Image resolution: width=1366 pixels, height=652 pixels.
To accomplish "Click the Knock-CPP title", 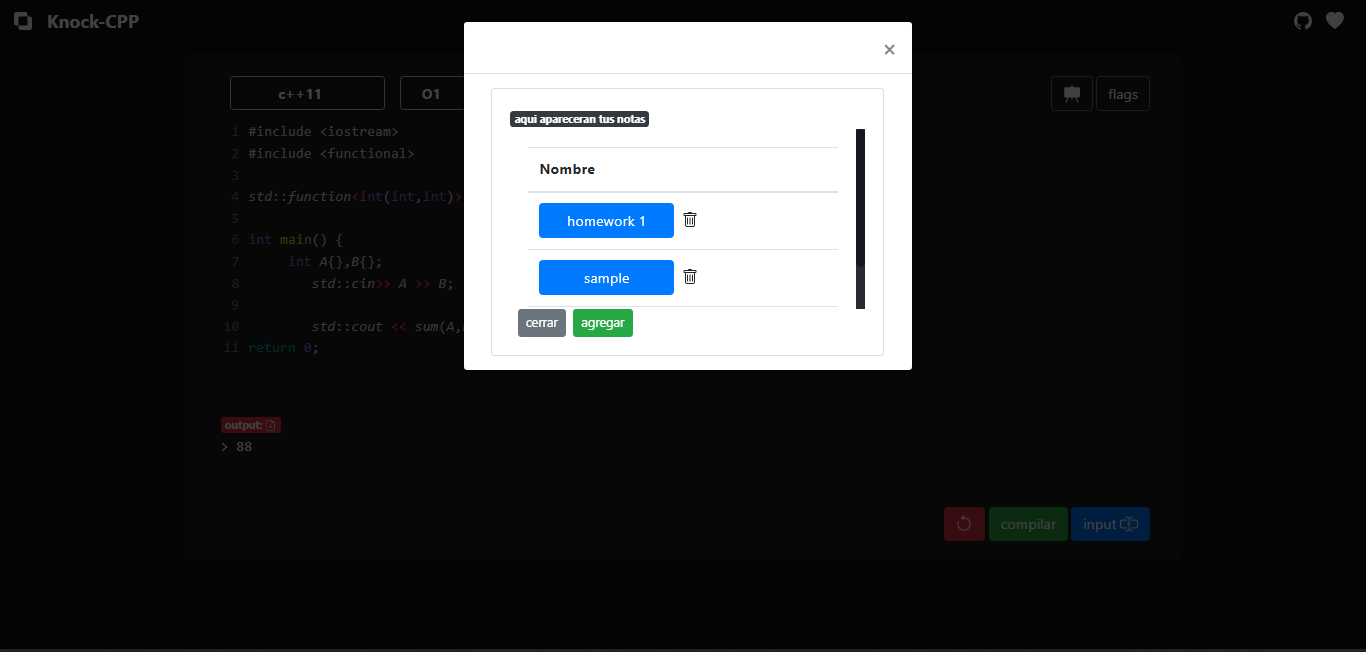I will click(93, 21).
